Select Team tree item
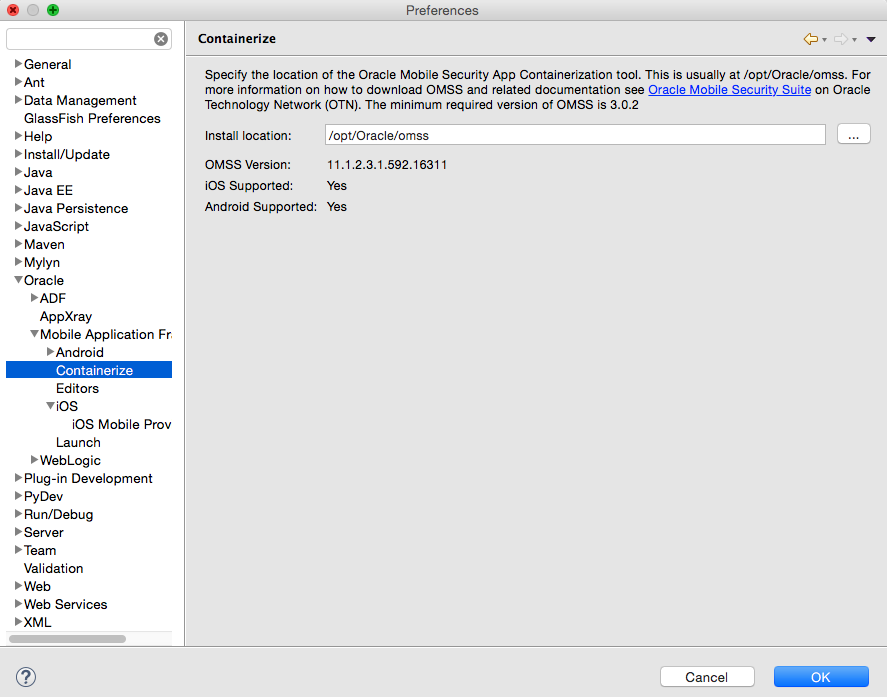Screen dimensions: 887x697 tap(40, 550)
